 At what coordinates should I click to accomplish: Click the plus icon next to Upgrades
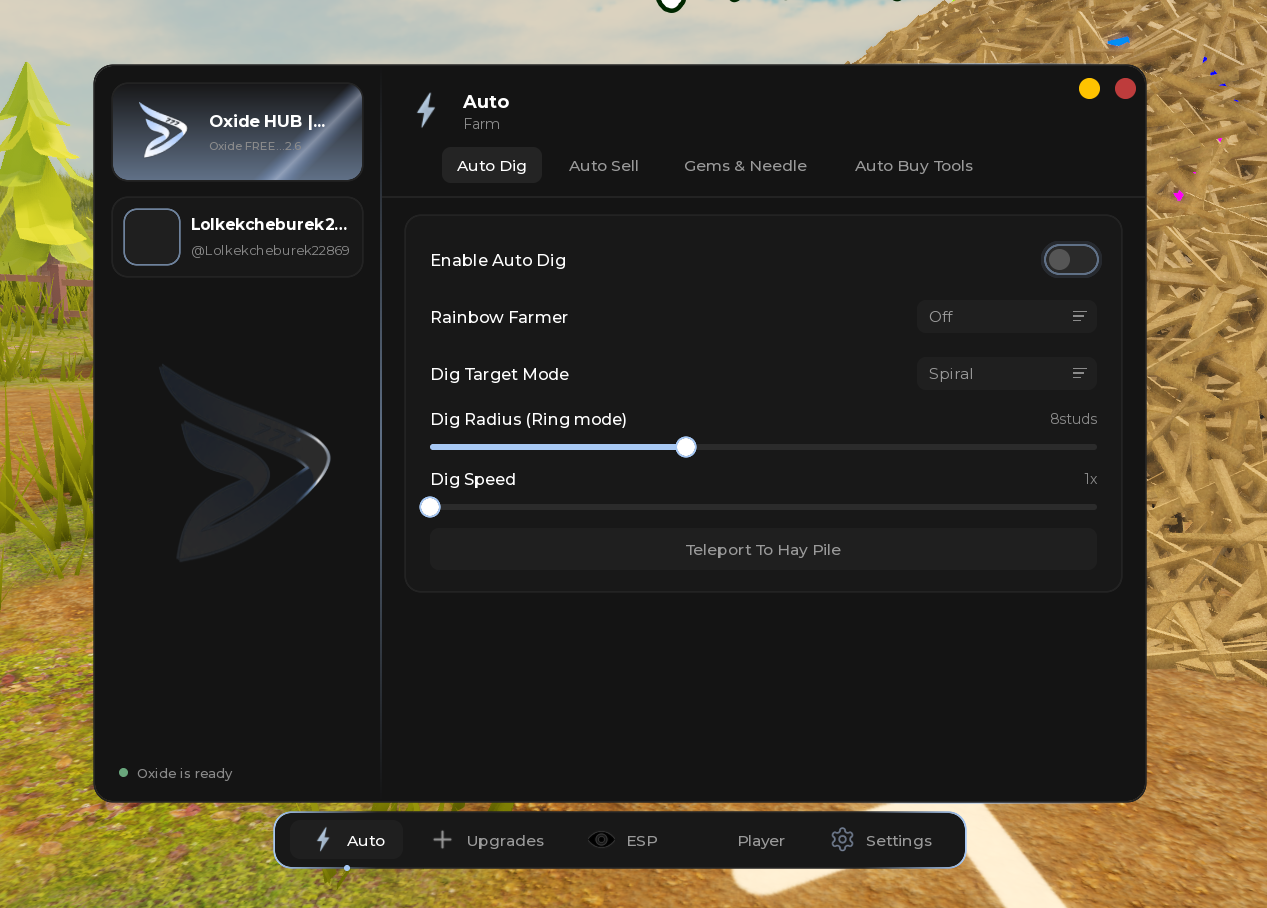442,840
